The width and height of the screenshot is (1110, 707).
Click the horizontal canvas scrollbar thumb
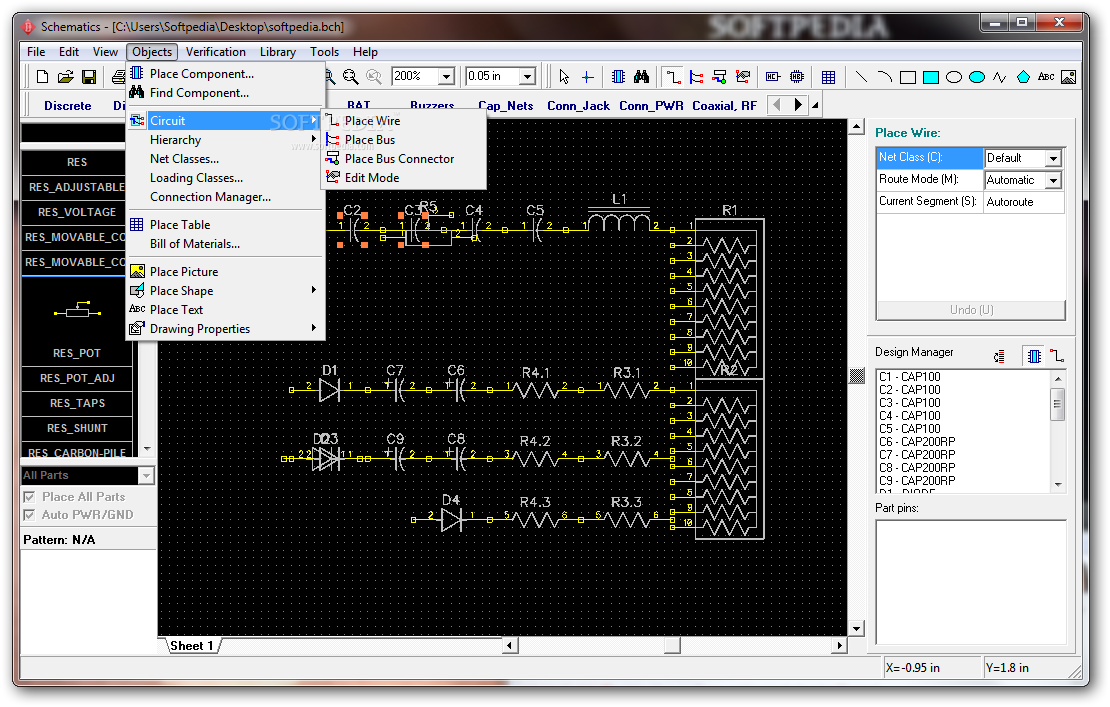[672, 645]
